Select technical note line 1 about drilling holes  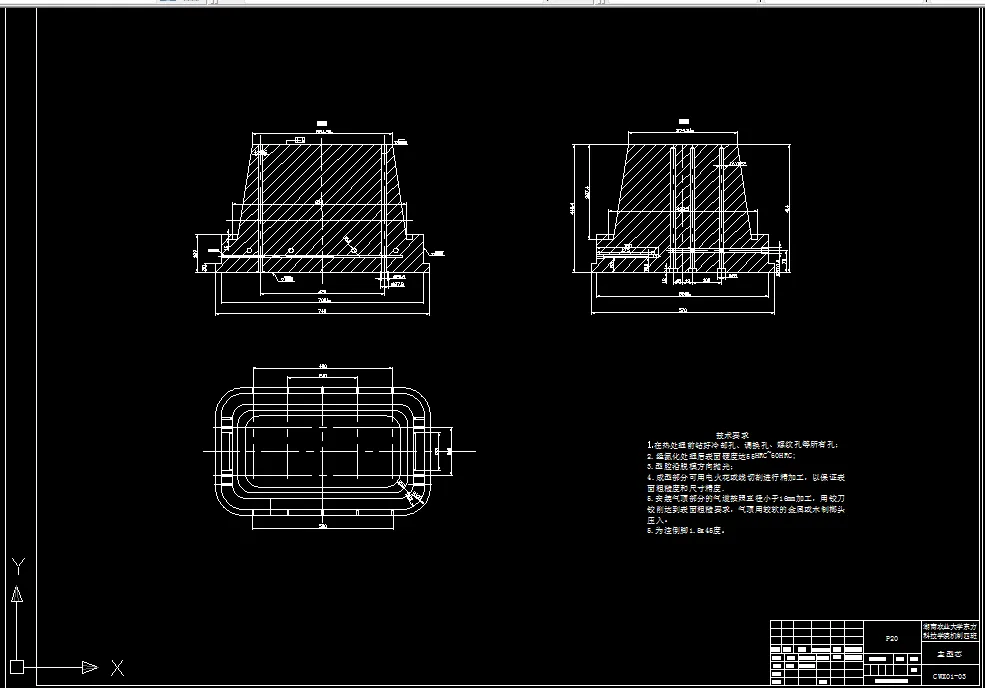pyautogui.click(x=742, y=445)
